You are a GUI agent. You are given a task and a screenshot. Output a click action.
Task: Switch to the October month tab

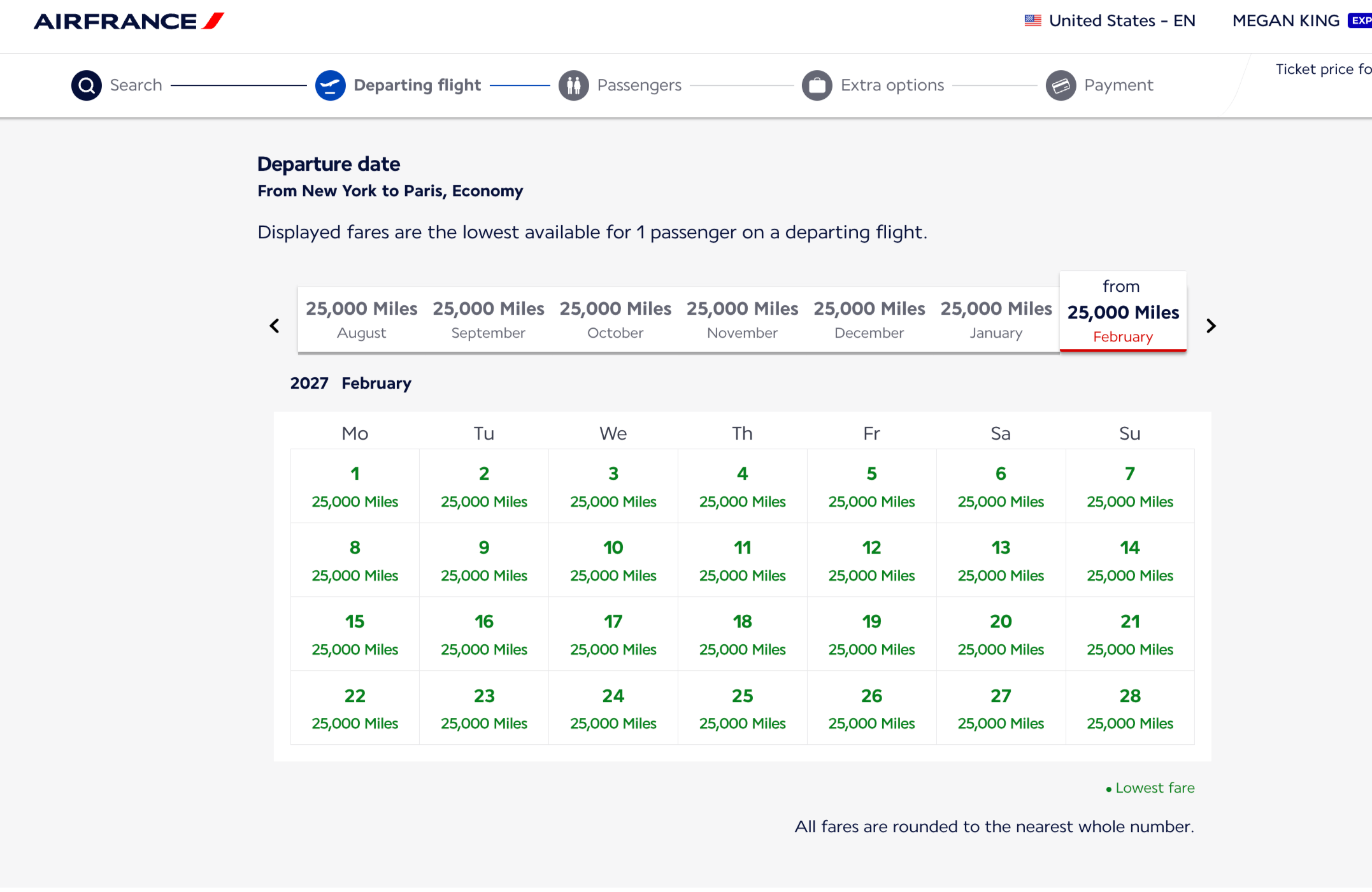click(x=615, y=319)
